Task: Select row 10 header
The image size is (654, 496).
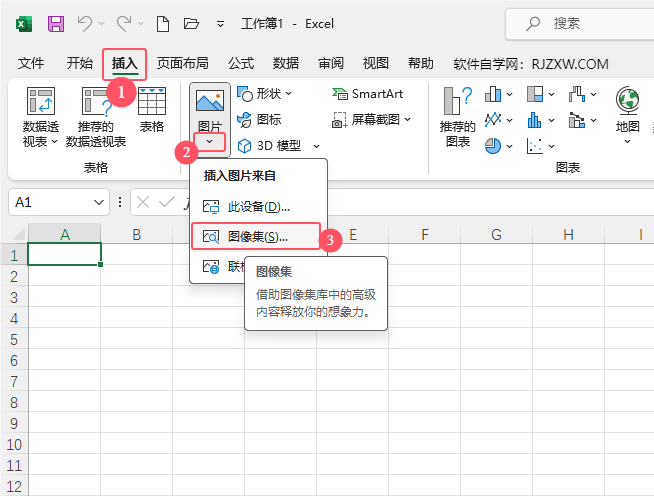Action: point(14,444)
